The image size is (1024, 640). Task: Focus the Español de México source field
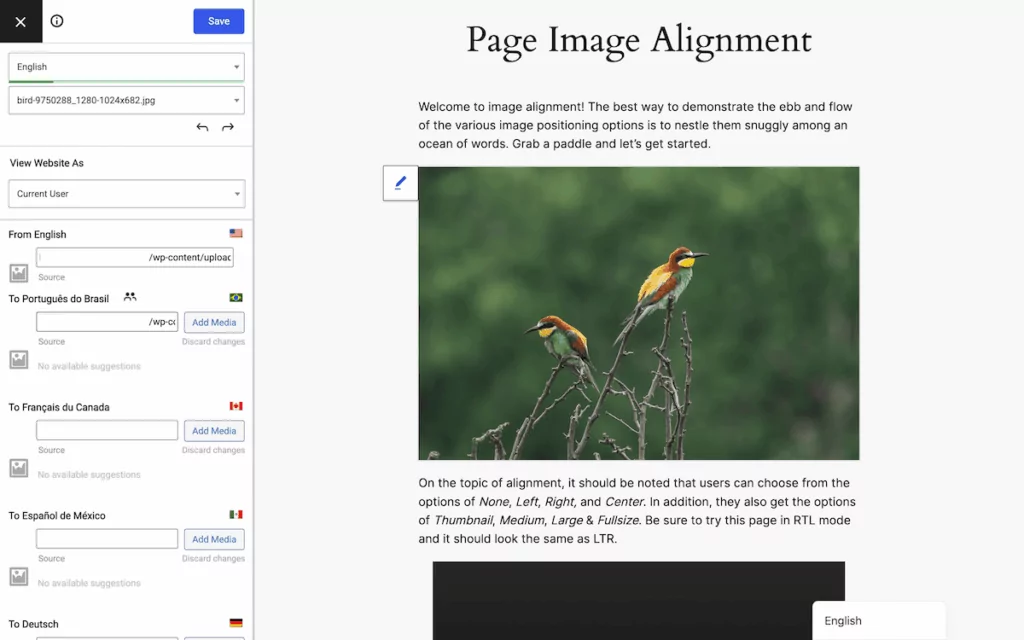click(107, 539)
